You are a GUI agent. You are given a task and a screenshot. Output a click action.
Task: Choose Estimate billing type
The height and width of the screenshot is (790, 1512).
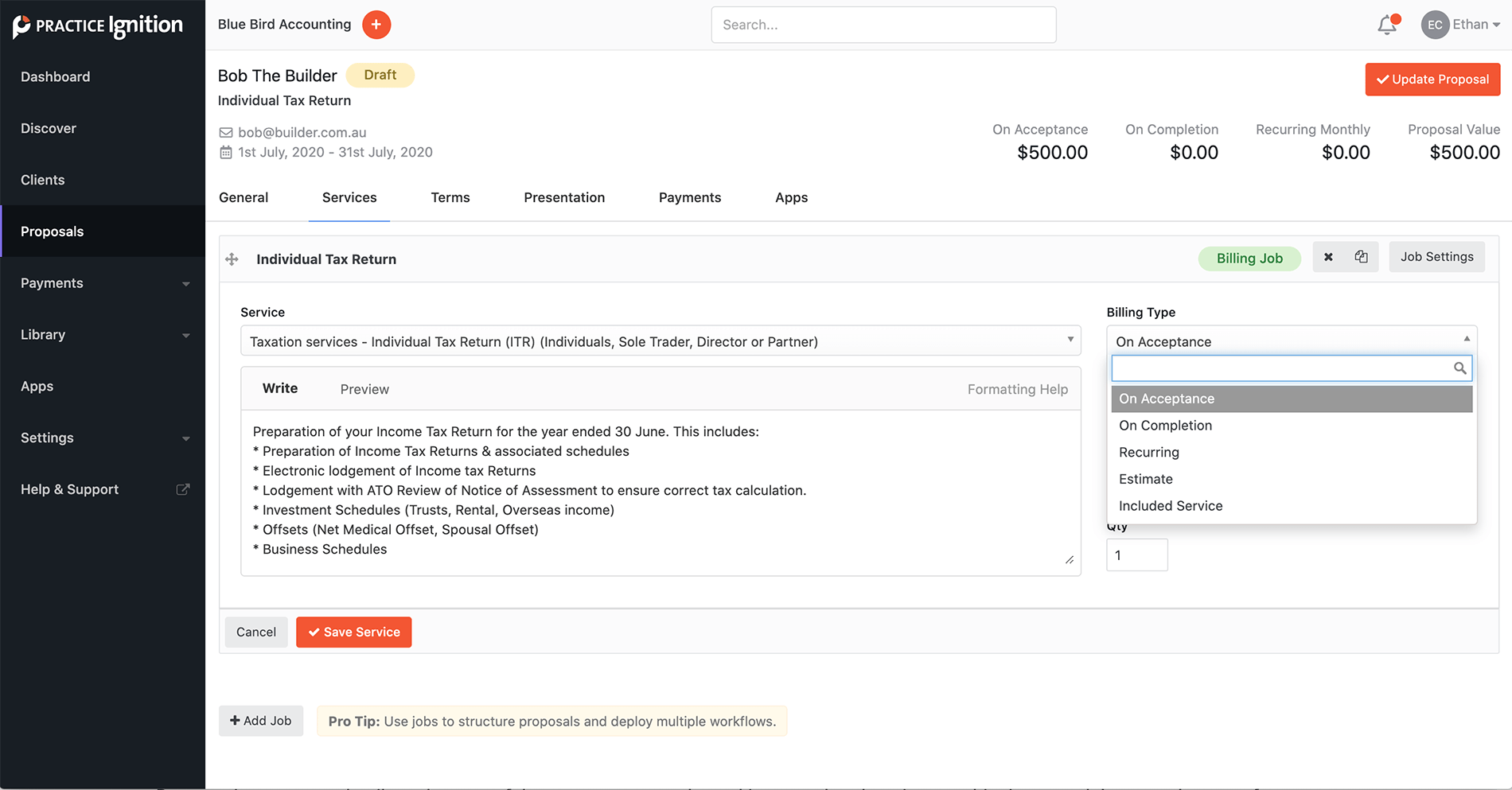coord(1292,479)
